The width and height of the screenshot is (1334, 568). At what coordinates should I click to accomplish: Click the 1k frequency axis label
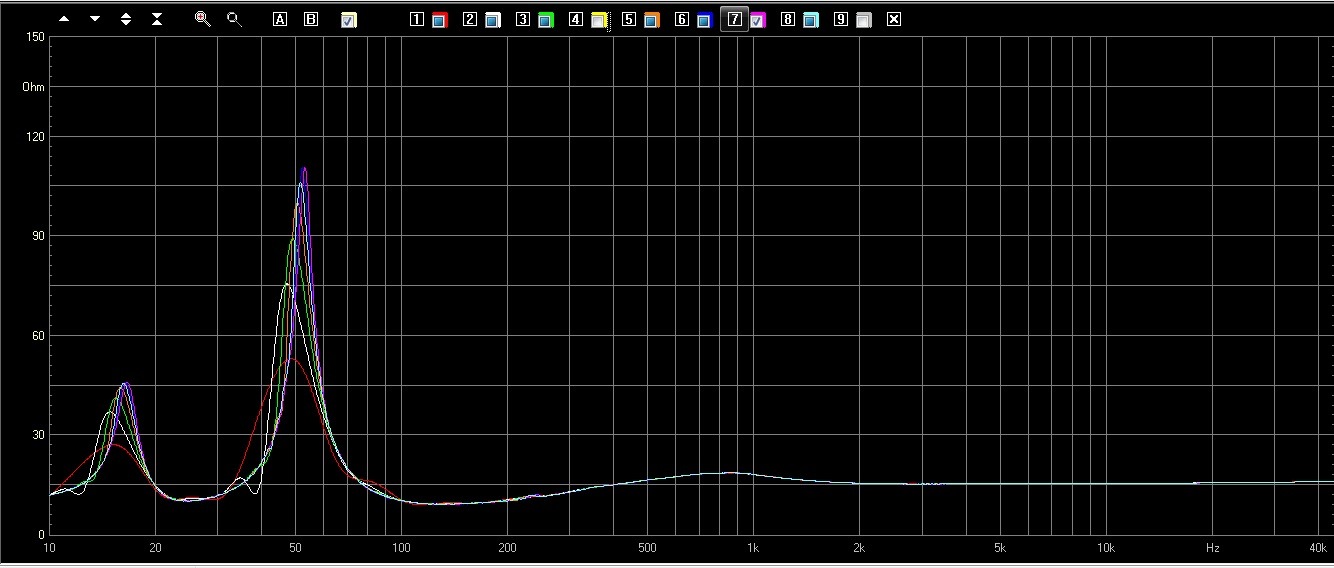[753, 549]
